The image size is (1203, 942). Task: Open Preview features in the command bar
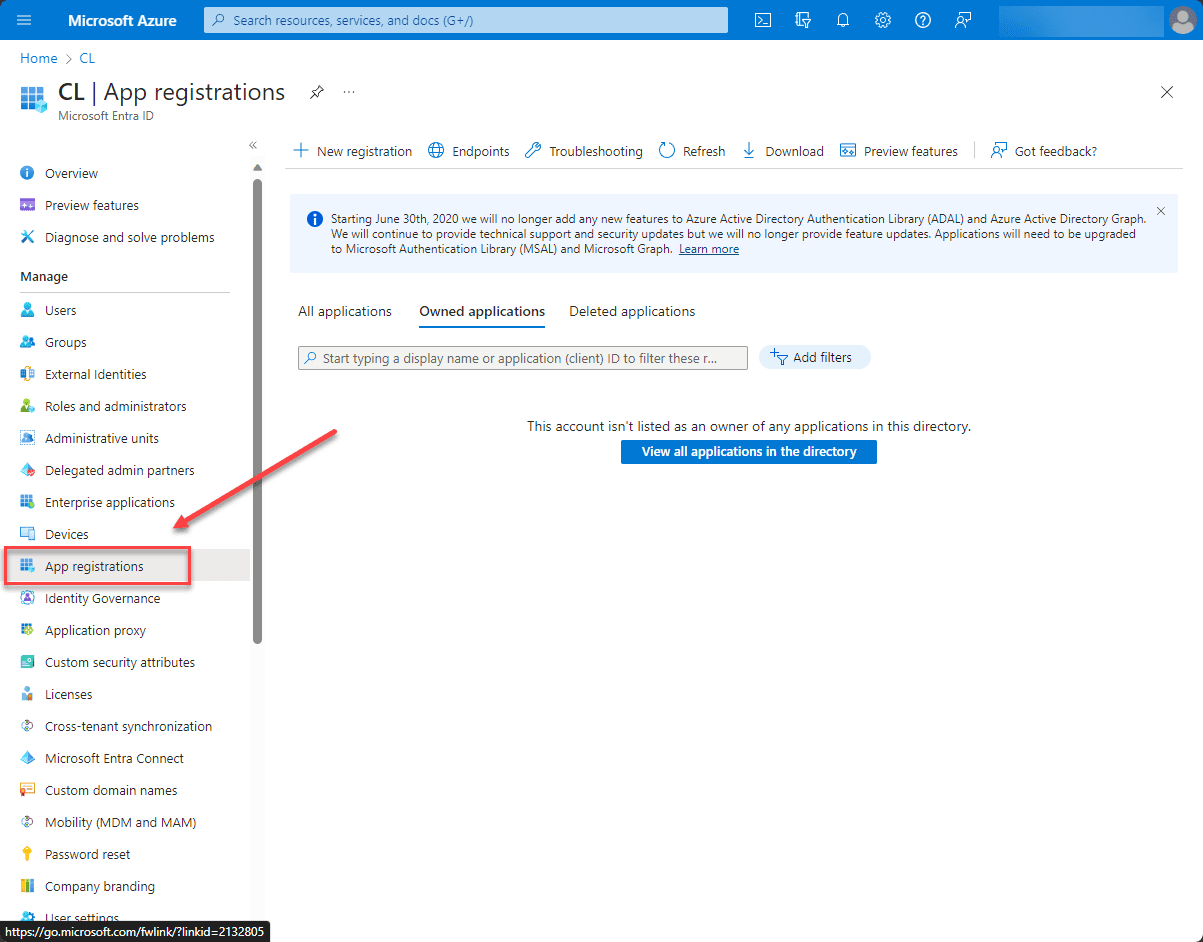click(x=899, y=151)
